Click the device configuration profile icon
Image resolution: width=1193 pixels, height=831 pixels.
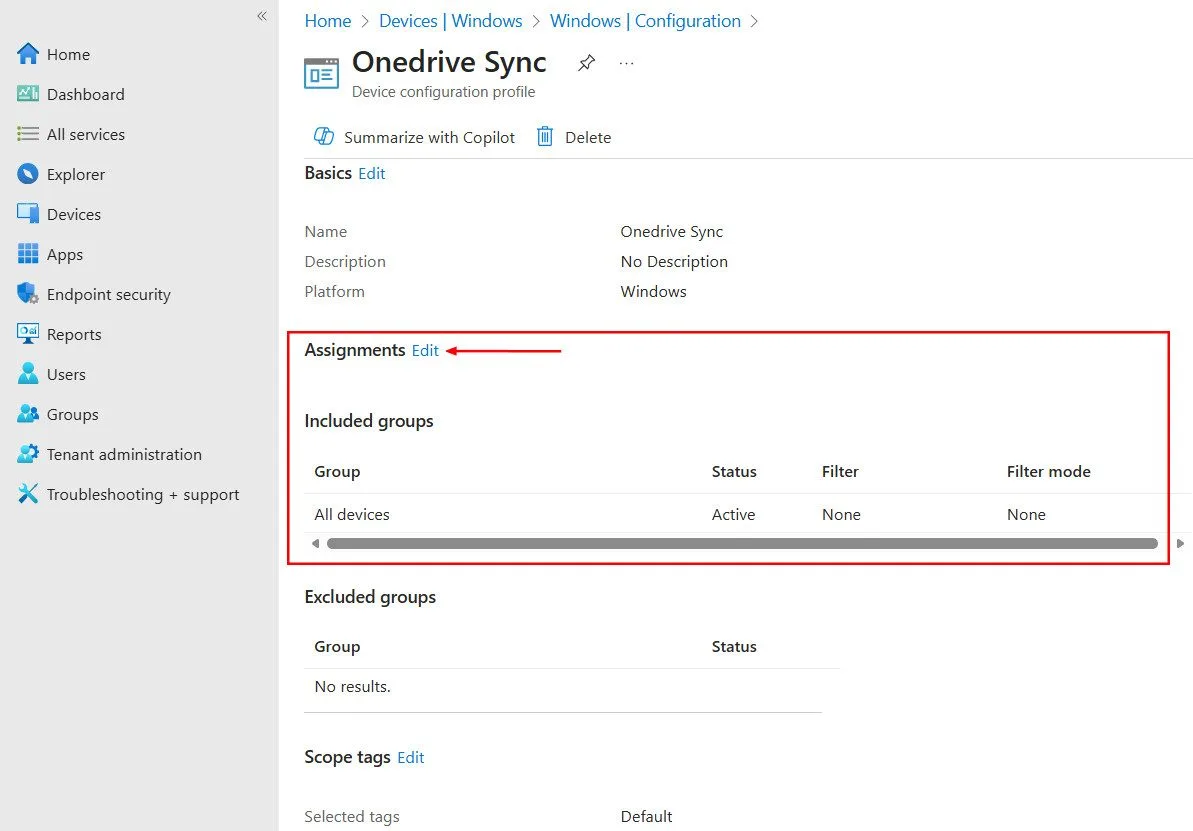(322, 74)
